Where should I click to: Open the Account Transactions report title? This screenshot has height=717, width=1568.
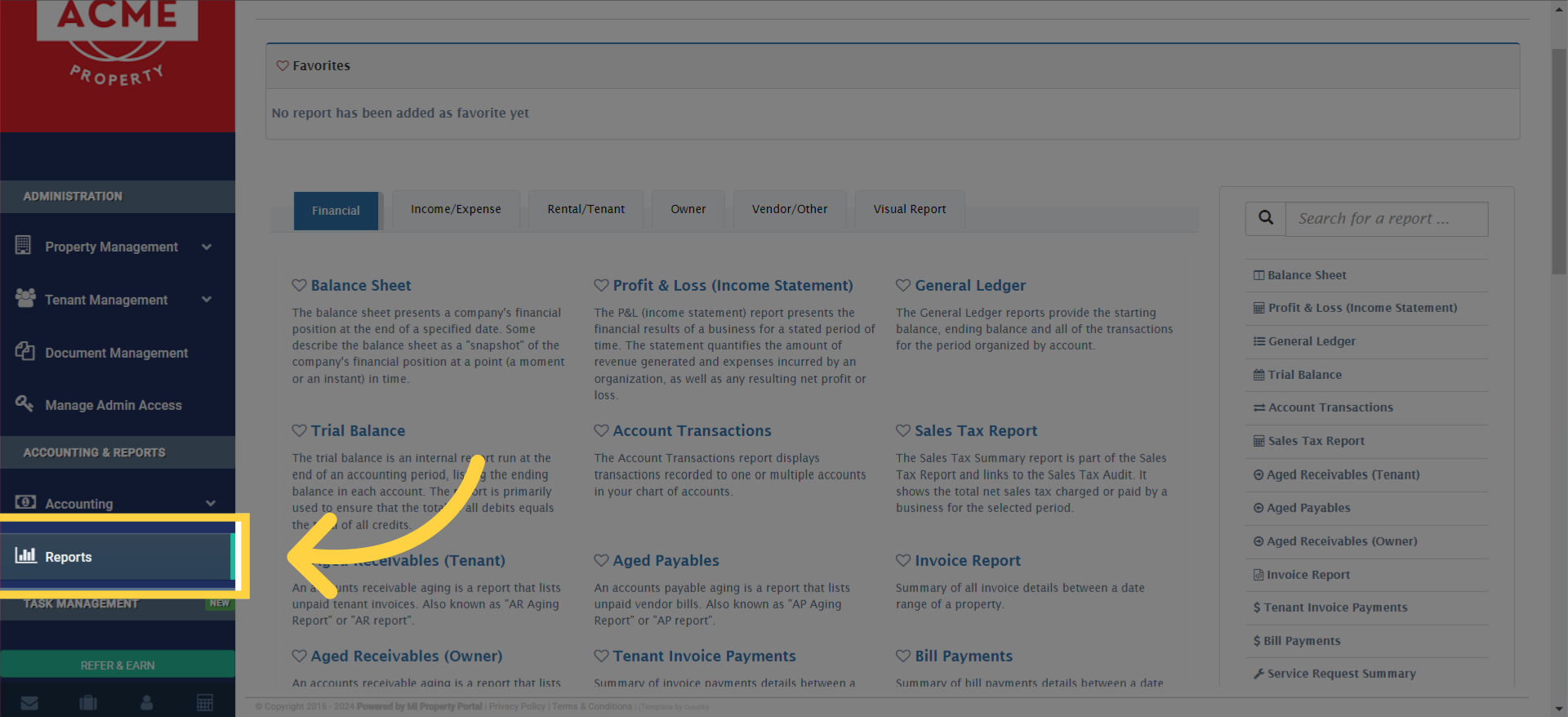point(693,430)
